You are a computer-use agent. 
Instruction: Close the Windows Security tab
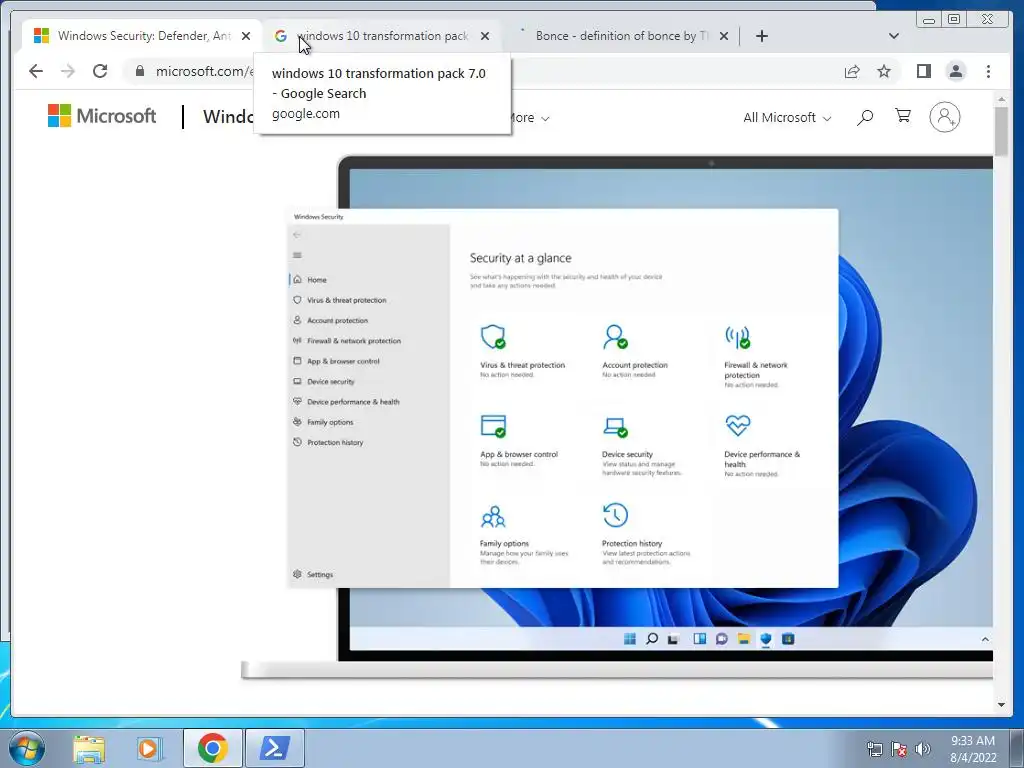tap(246, 36)
